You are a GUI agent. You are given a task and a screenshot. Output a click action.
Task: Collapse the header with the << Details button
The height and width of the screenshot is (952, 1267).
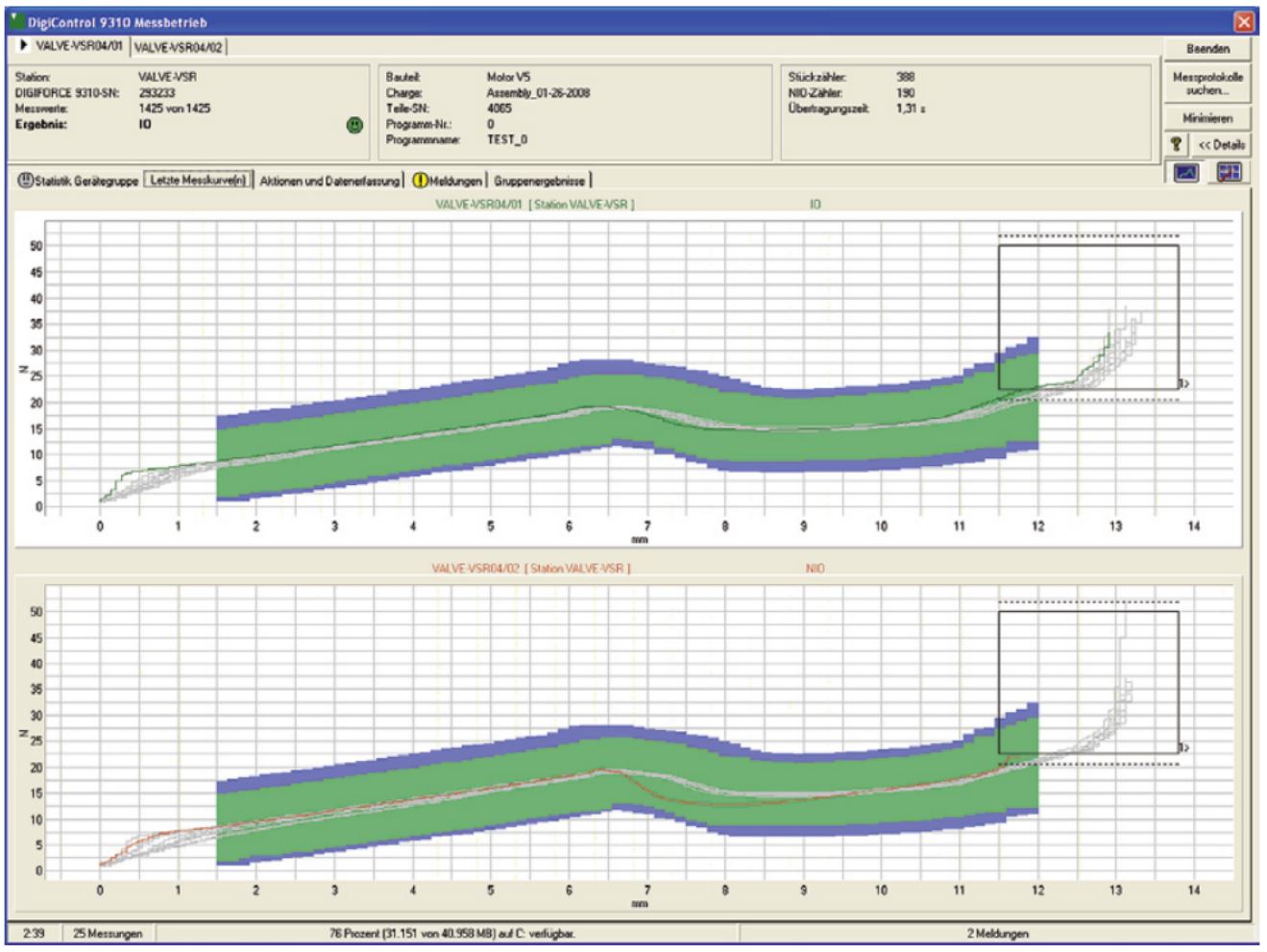[x=1221, y=144]
